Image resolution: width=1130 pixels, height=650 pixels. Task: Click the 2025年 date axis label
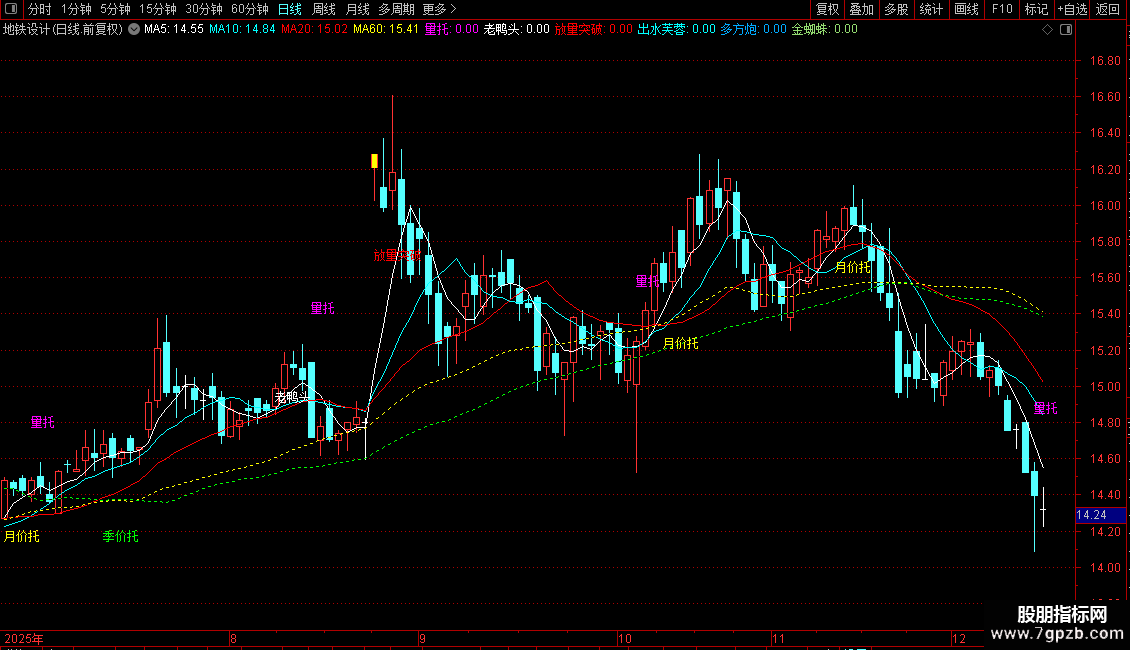(24, 638)
